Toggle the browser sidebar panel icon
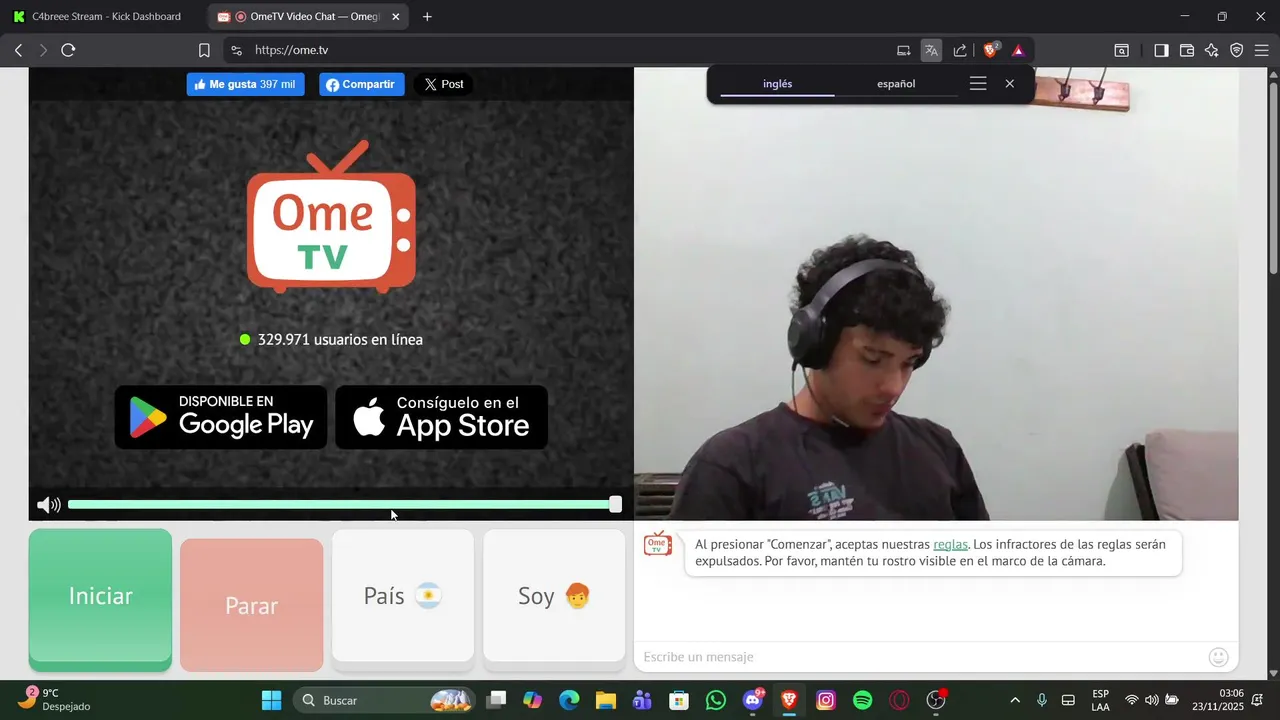The image size is (1280, 720). (x=1161, y=50)
